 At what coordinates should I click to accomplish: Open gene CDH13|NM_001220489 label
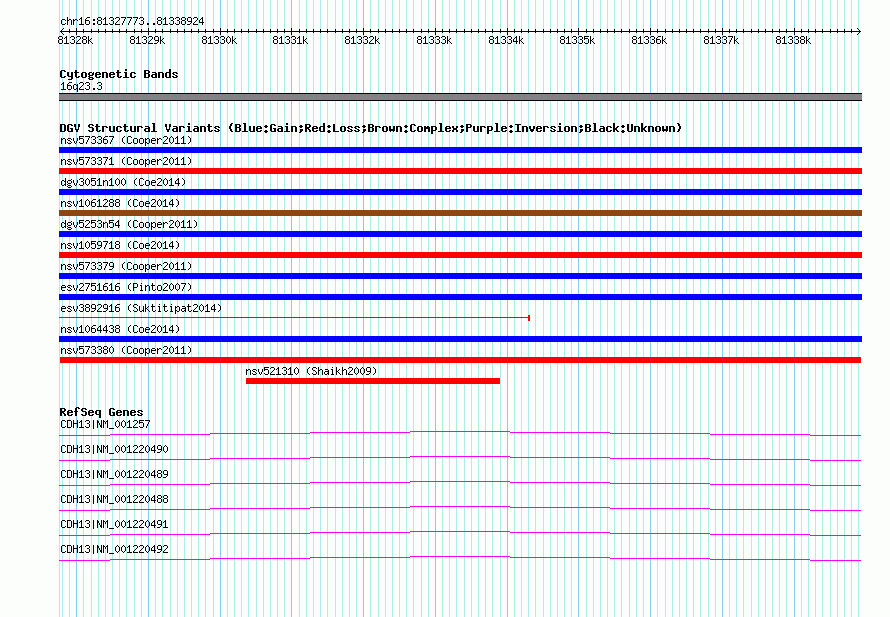[x=114, y=474]
